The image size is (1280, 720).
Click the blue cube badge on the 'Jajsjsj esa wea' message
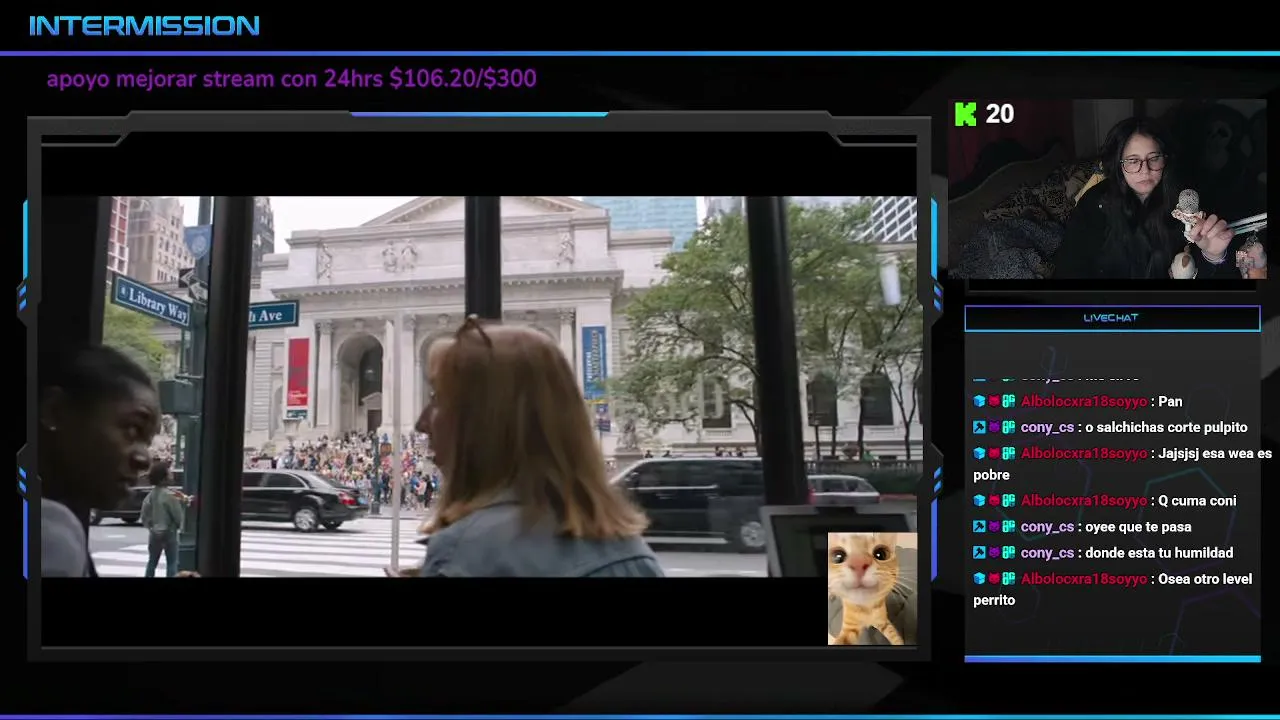(x=979, y=453)
